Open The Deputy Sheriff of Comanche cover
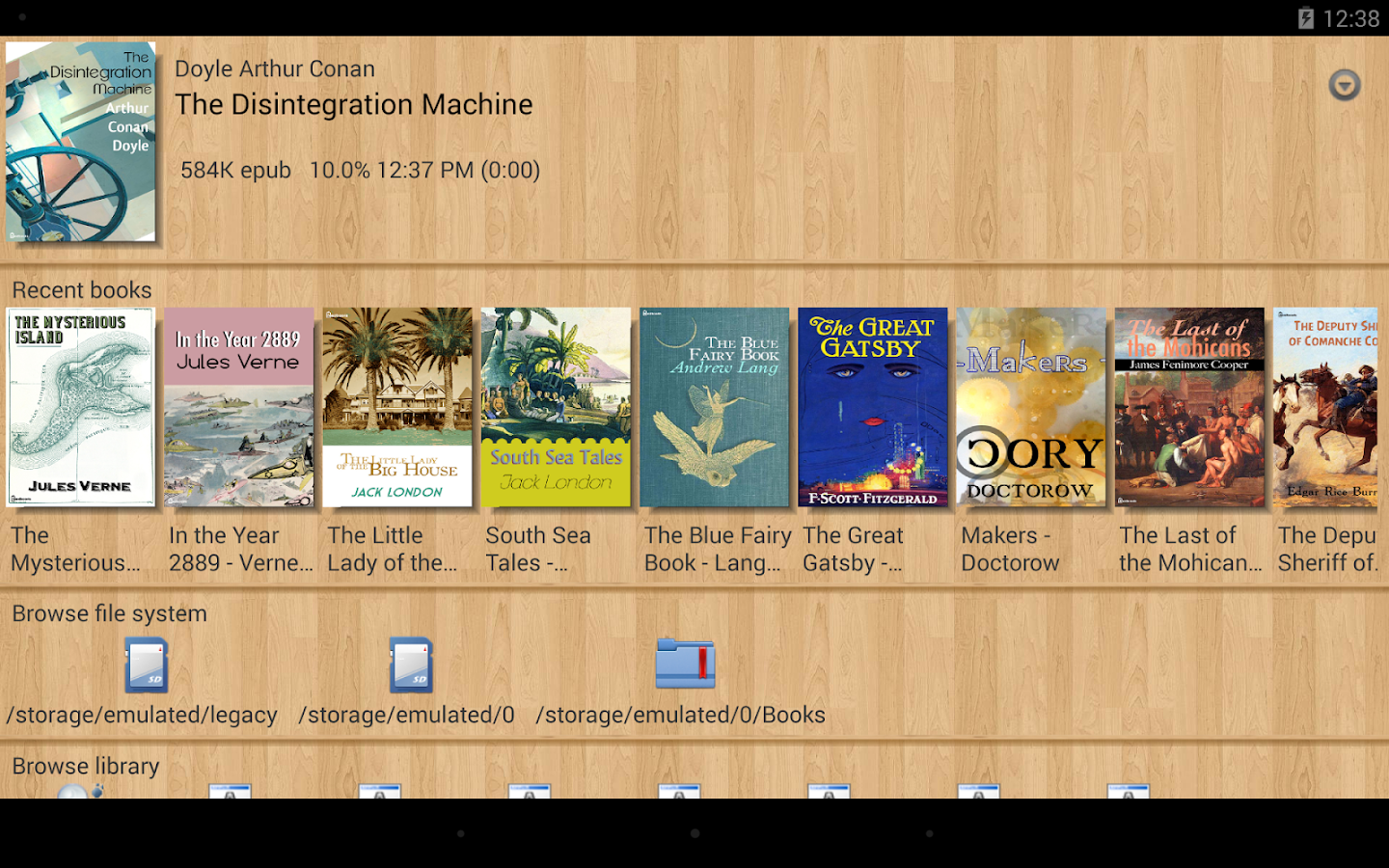Image resolution: width=1389 pixels, height=868 pixels. (x=1325, y=407)
